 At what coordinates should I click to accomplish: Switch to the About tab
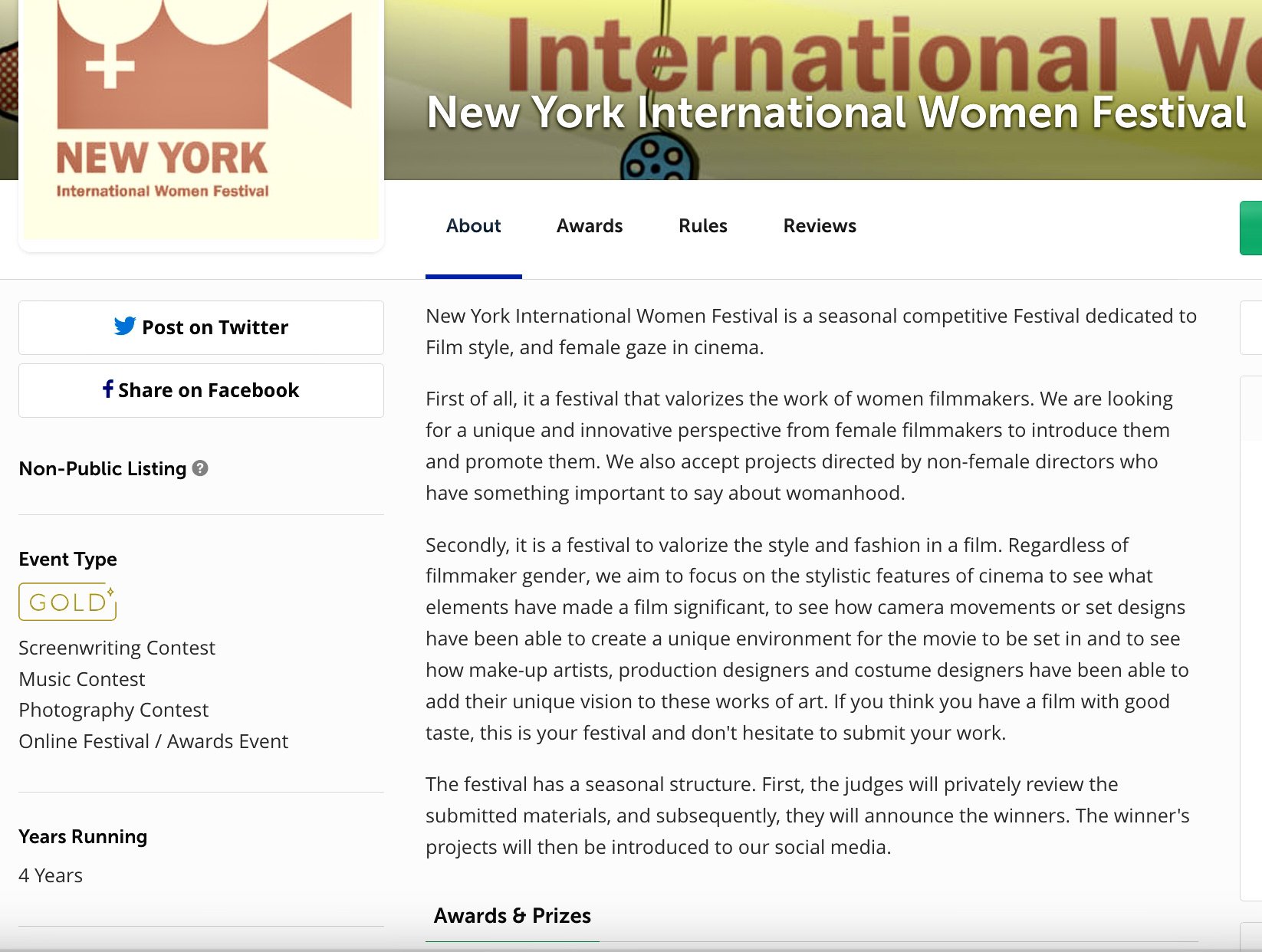click(x=474, y=226)
